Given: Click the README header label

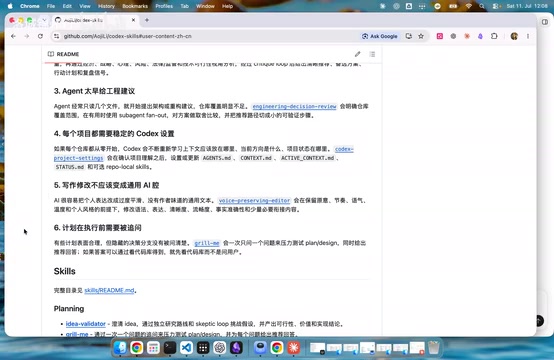Looking at the screenshot, I should (x=67, y=54).
